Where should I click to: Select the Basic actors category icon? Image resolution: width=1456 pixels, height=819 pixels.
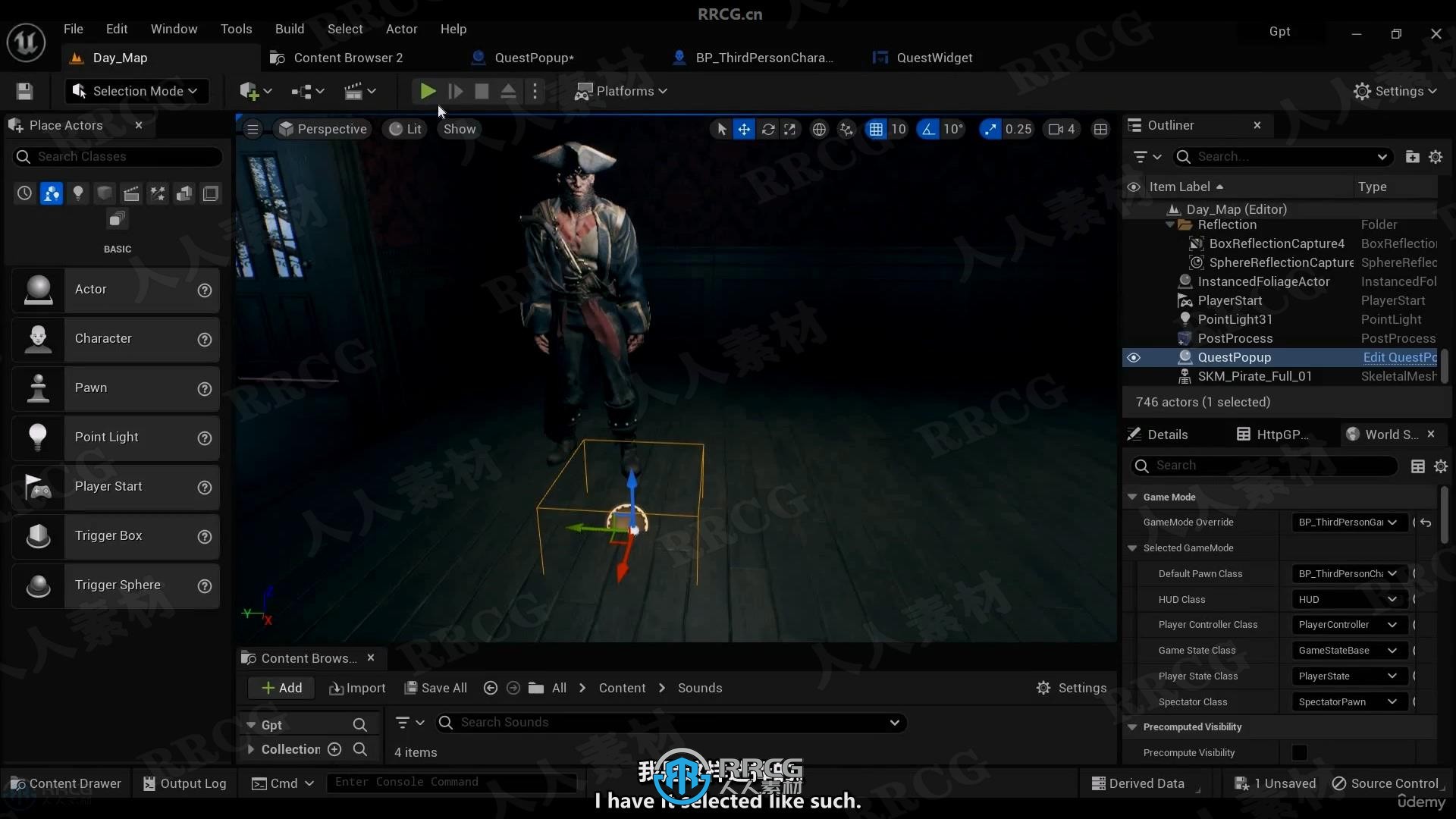(51, 193)
